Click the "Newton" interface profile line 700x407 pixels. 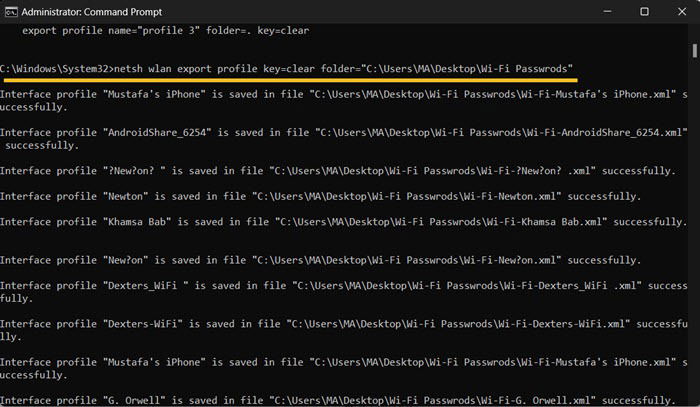click(321, 196)
